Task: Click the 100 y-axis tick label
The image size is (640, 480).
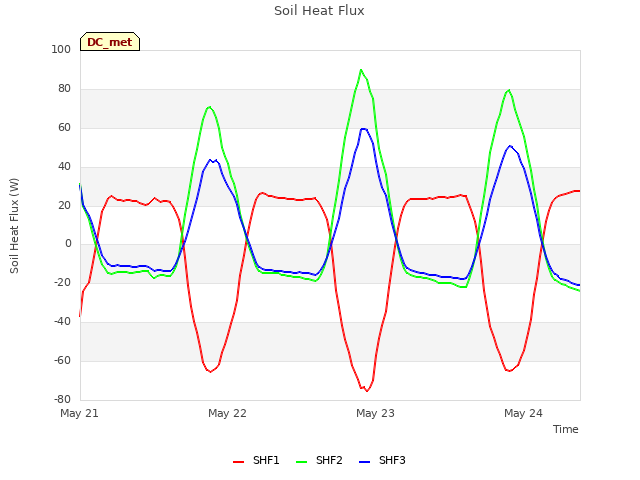Action: (x=61, y=49)
